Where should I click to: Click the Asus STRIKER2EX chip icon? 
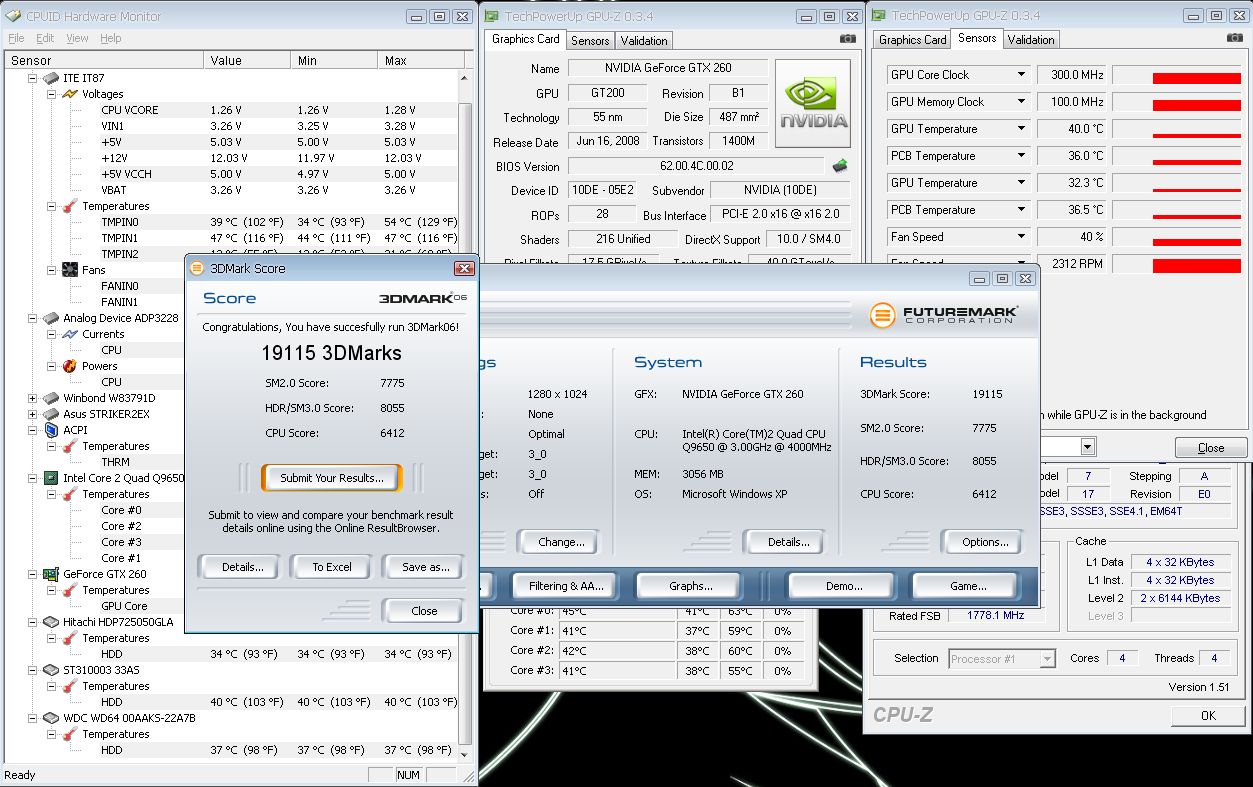coord(50,414)
